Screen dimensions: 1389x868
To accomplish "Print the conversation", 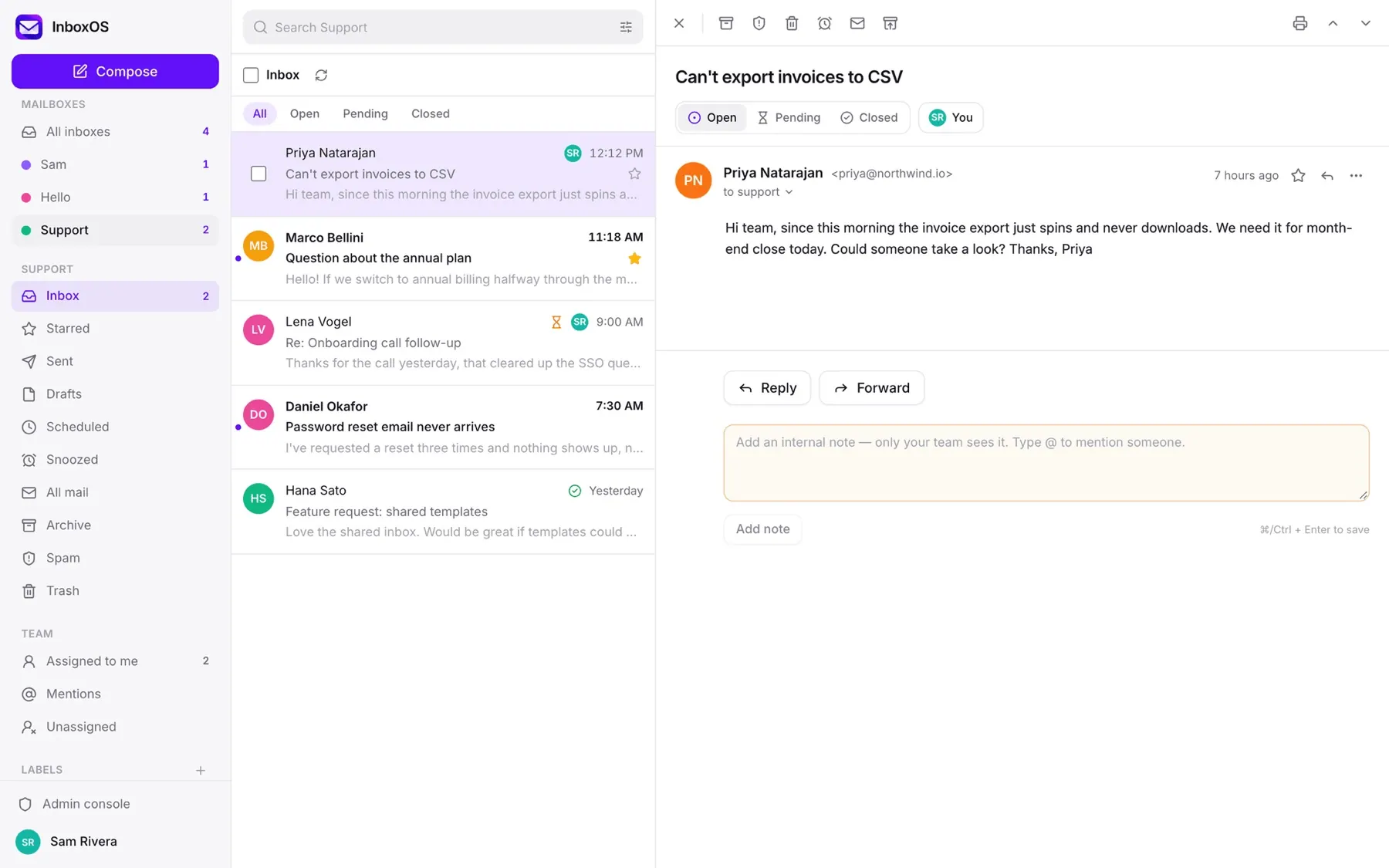I will tap(1300, 23).
